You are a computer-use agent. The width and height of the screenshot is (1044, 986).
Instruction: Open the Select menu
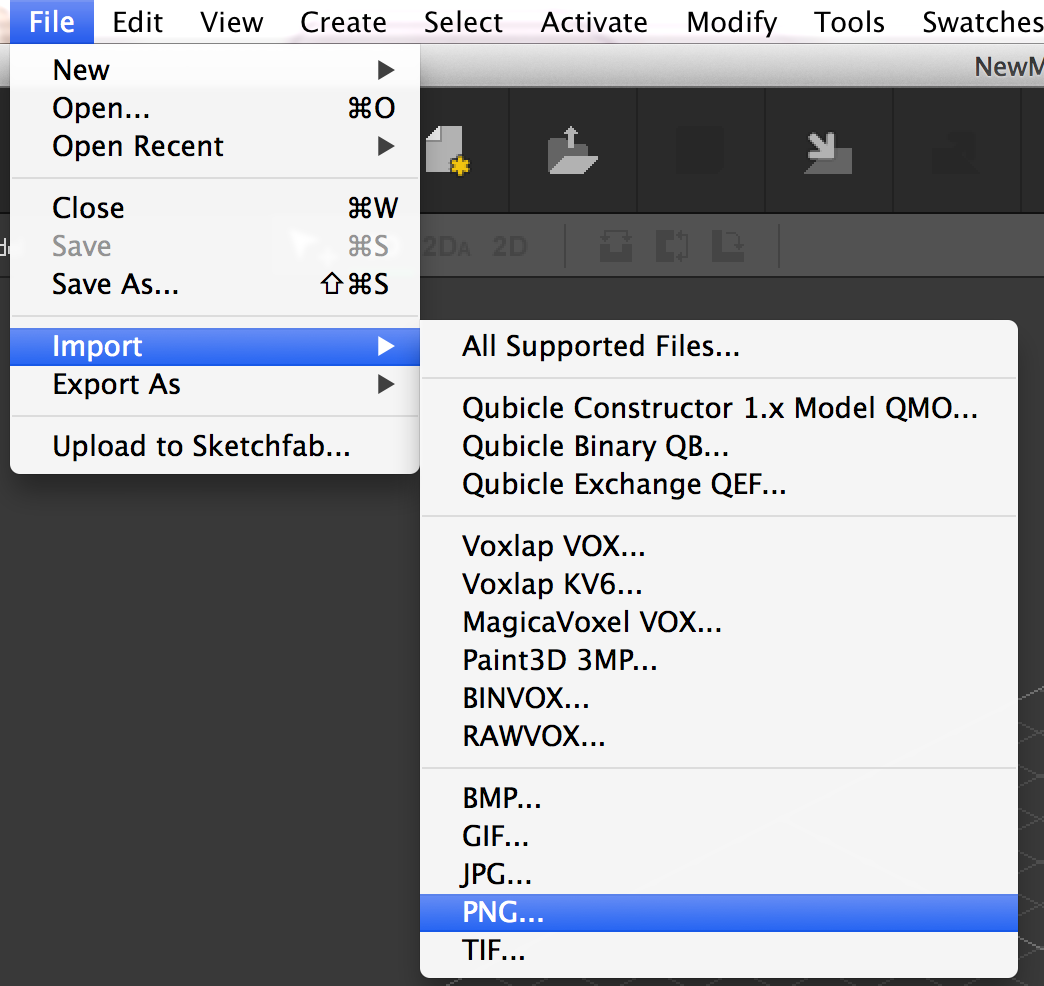(x=463, y=22)
